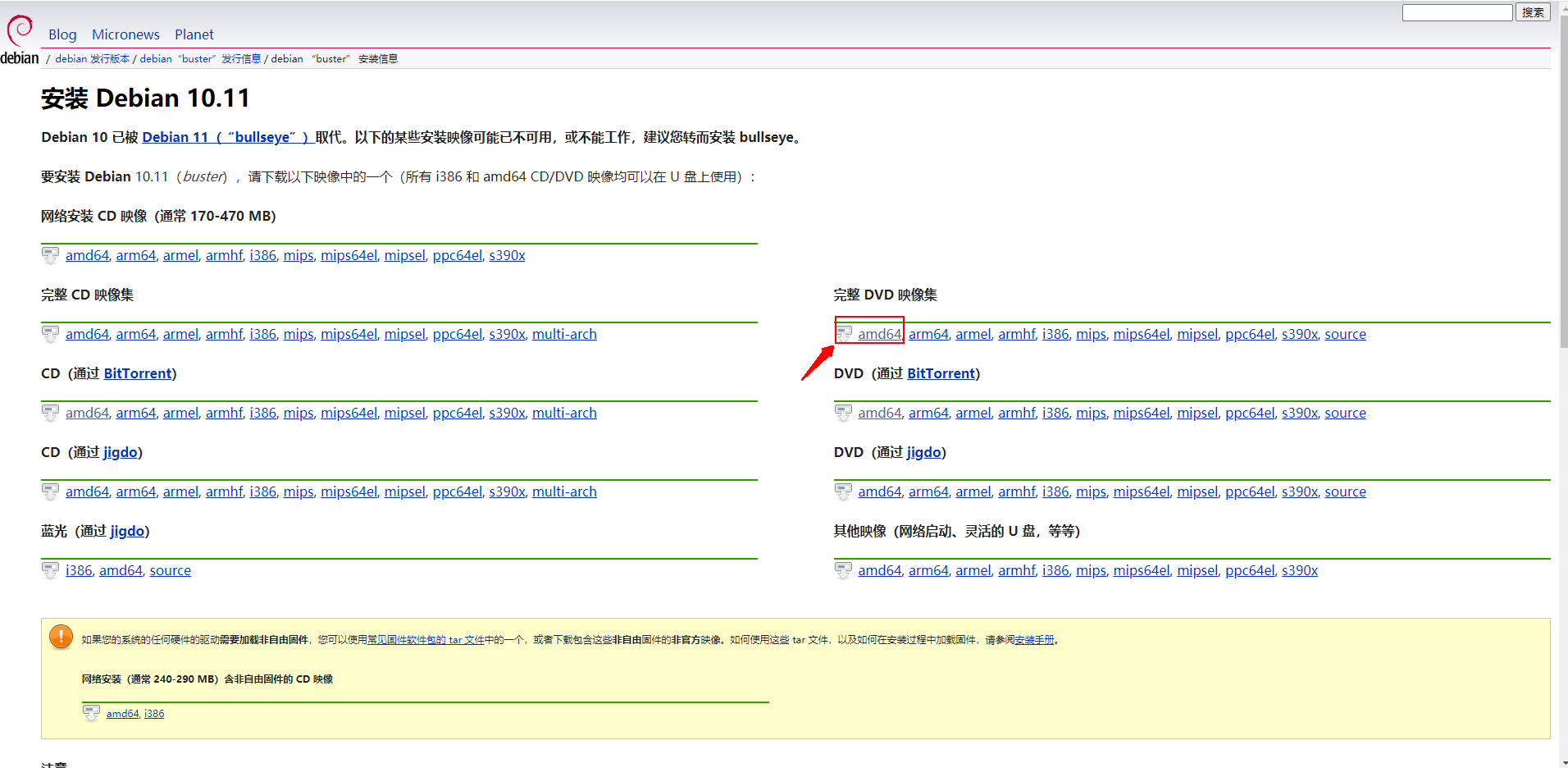Open amd64 under 完整 DVD 映像集
This screenshot has width=1568, height=768.
[880, 334]
